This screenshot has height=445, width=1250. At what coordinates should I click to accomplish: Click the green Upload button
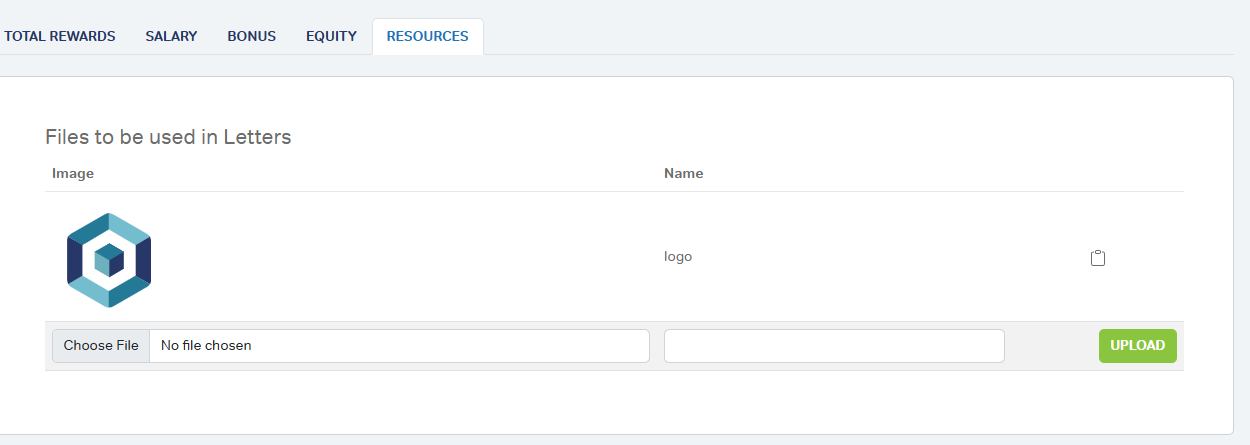pyautogui.click(x=1137, y=345)
